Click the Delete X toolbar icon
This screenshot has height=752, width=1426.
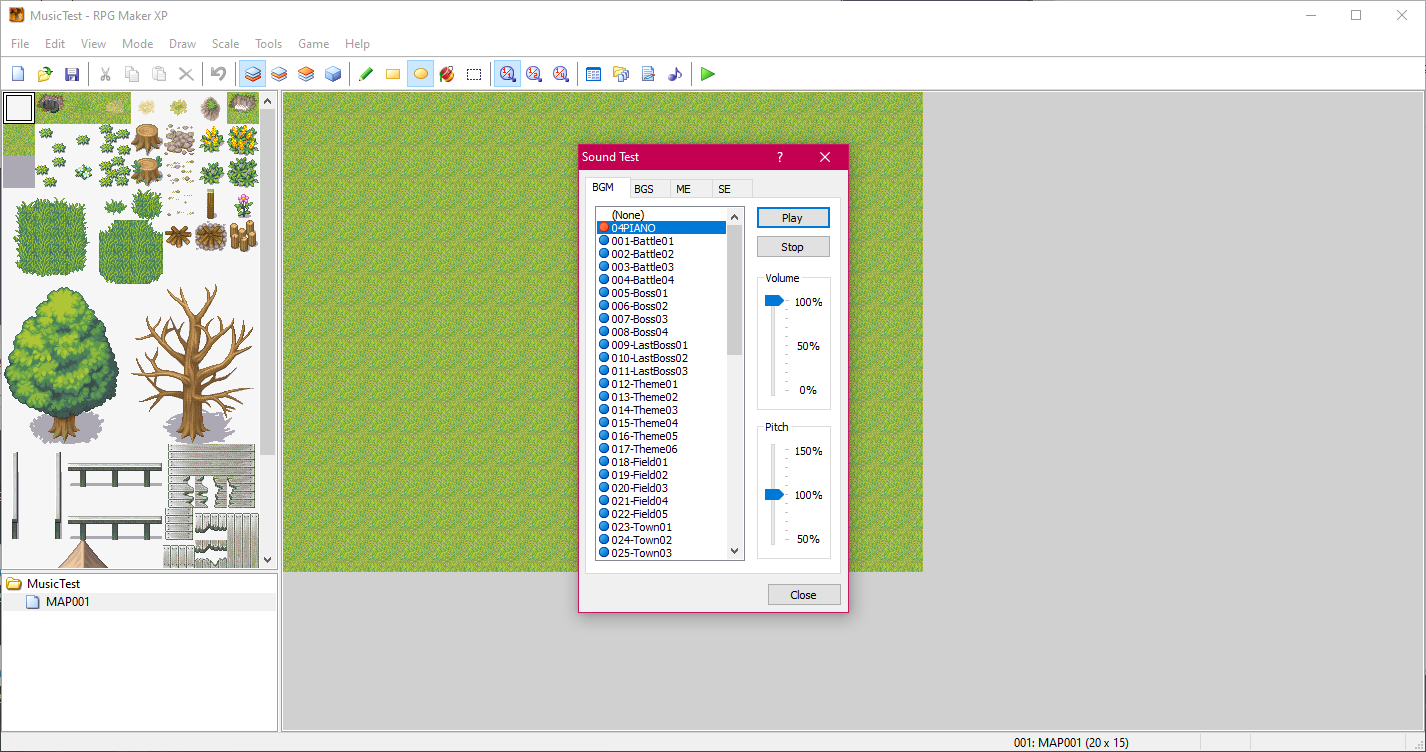click(x=186, y=74)
